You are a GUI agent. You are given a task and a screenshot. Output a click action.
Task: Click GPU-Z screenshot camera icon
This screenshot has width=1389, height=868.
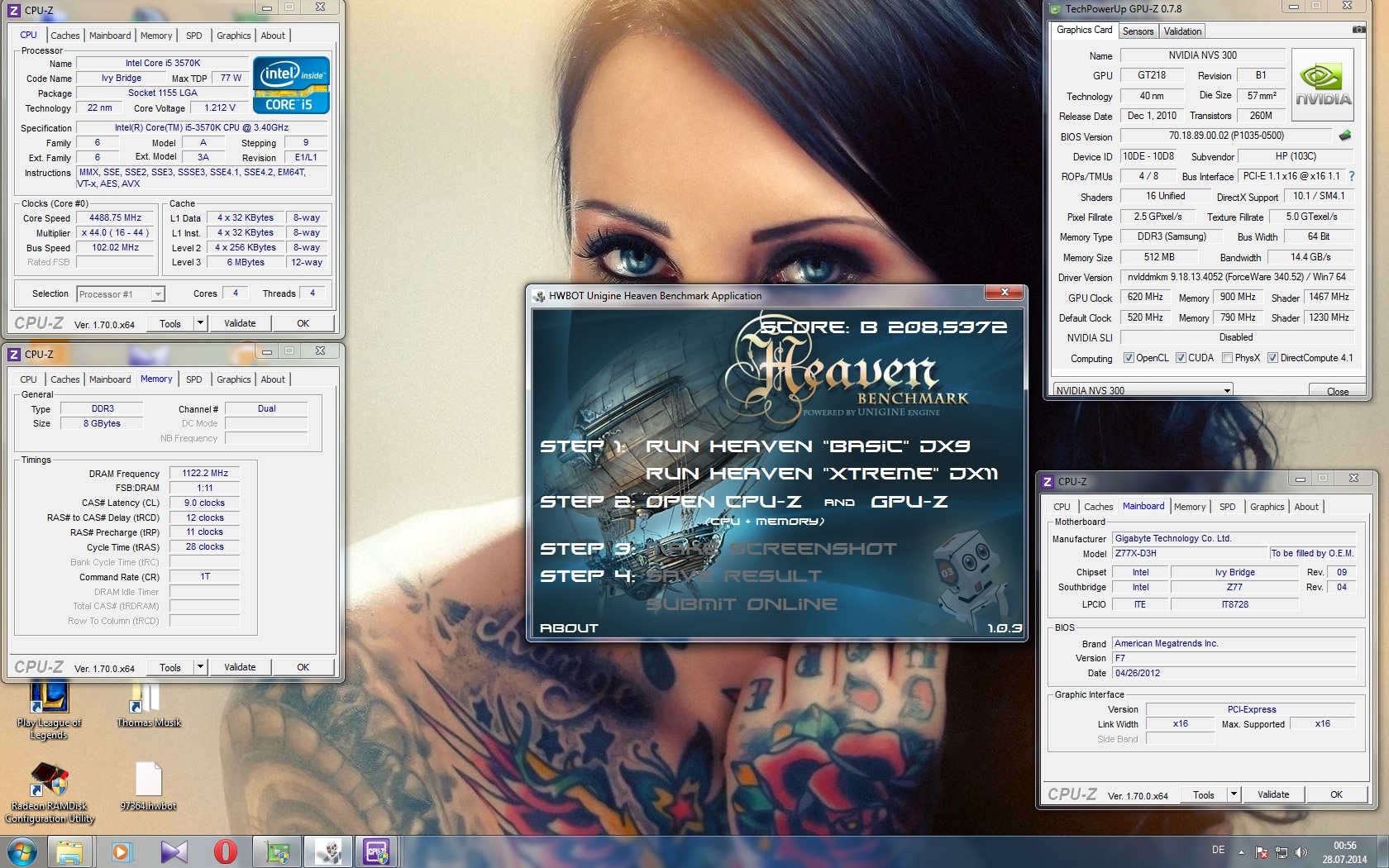pos(1358,30)
